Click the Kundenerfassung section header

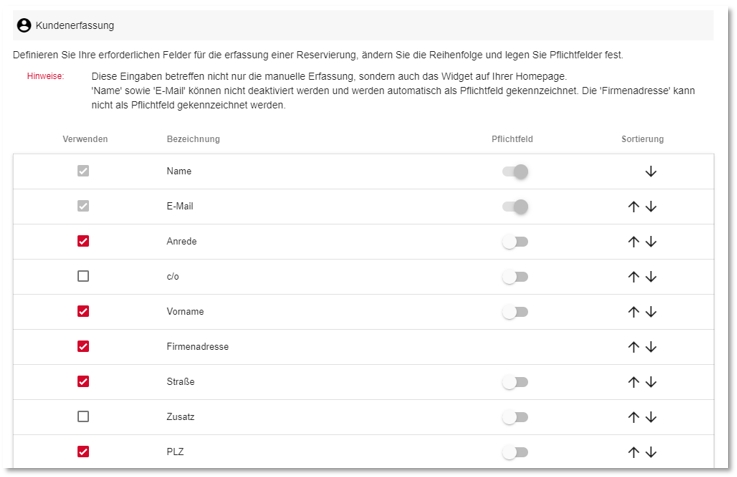tap(363, 25)
